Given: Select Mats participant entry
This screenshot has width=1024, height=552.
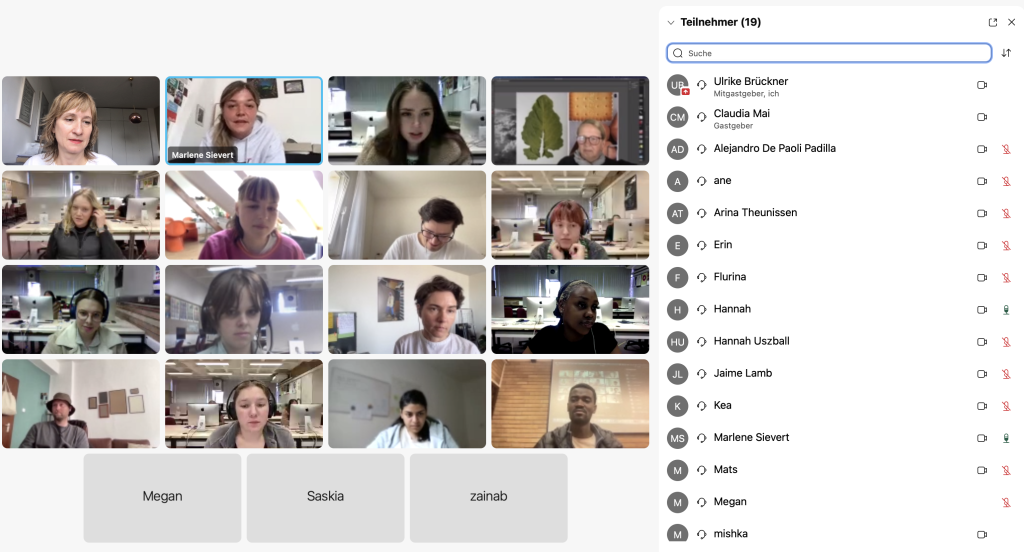Looking at the screenshot, I should tap(841, 470).
